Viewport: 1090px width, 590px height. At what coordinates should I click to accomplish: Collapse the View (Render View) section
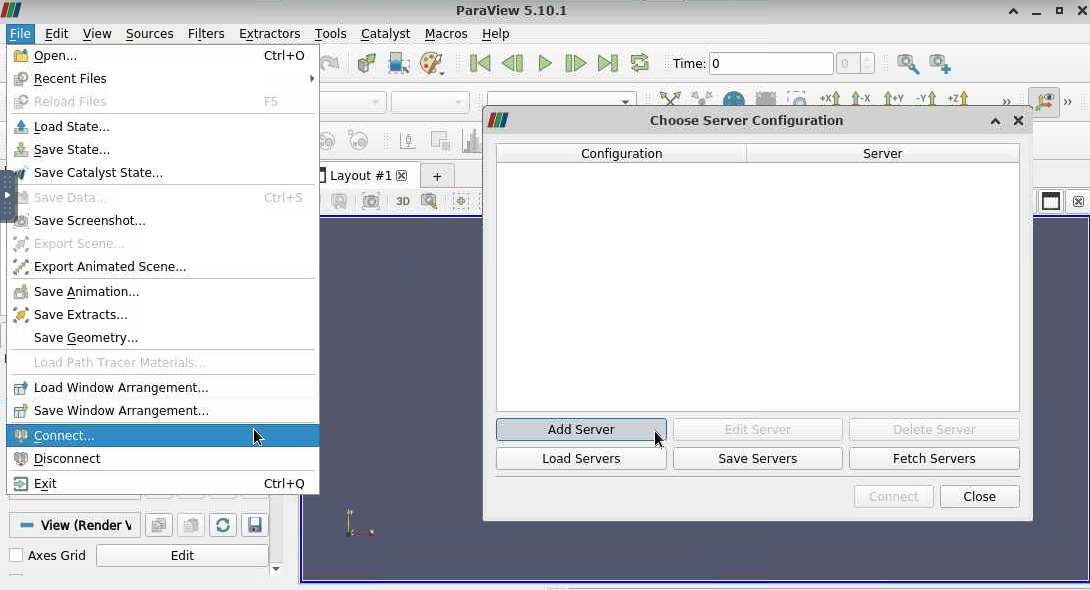(75, 525)
